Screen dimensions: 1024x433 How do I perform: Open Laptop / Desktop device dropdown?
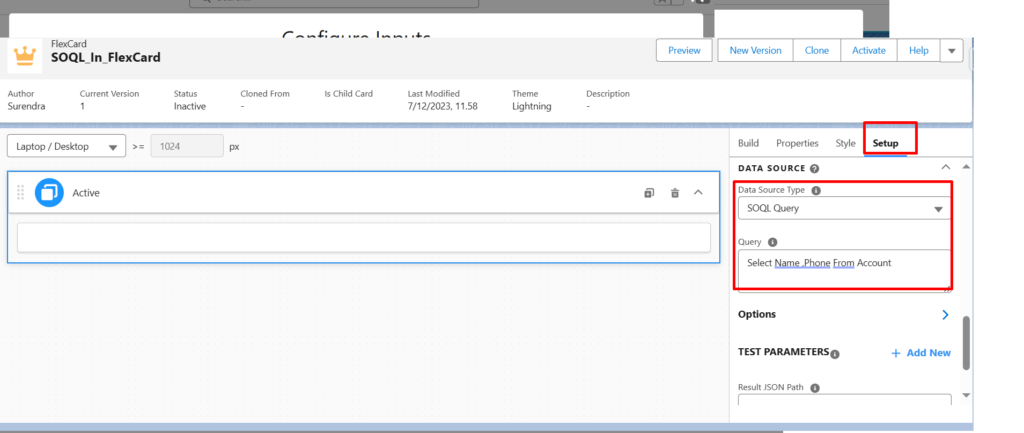pos(67,146)
